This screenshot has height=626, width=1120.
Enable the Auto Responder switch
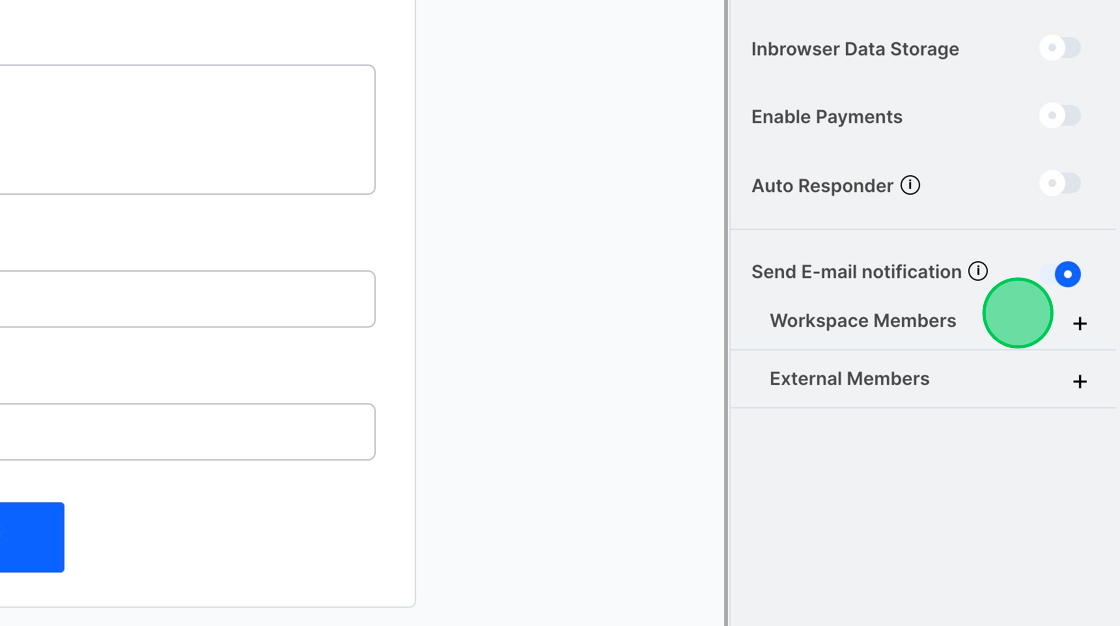point(1060,183)
